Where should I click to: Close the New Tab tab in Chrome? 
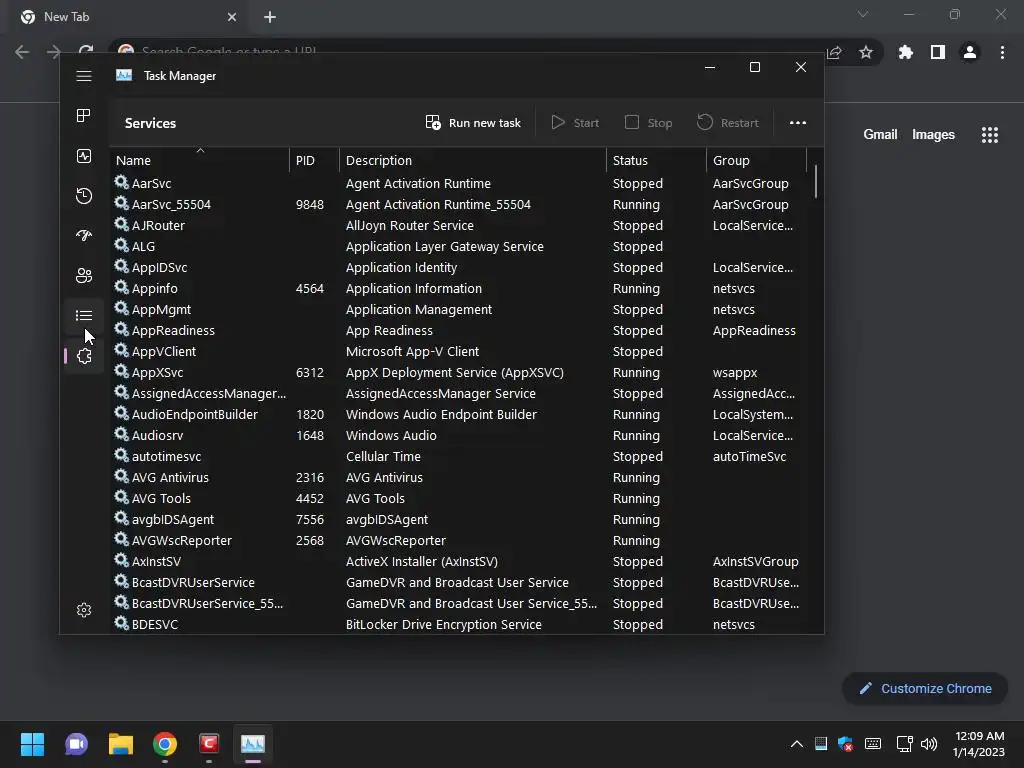point(232,17)
